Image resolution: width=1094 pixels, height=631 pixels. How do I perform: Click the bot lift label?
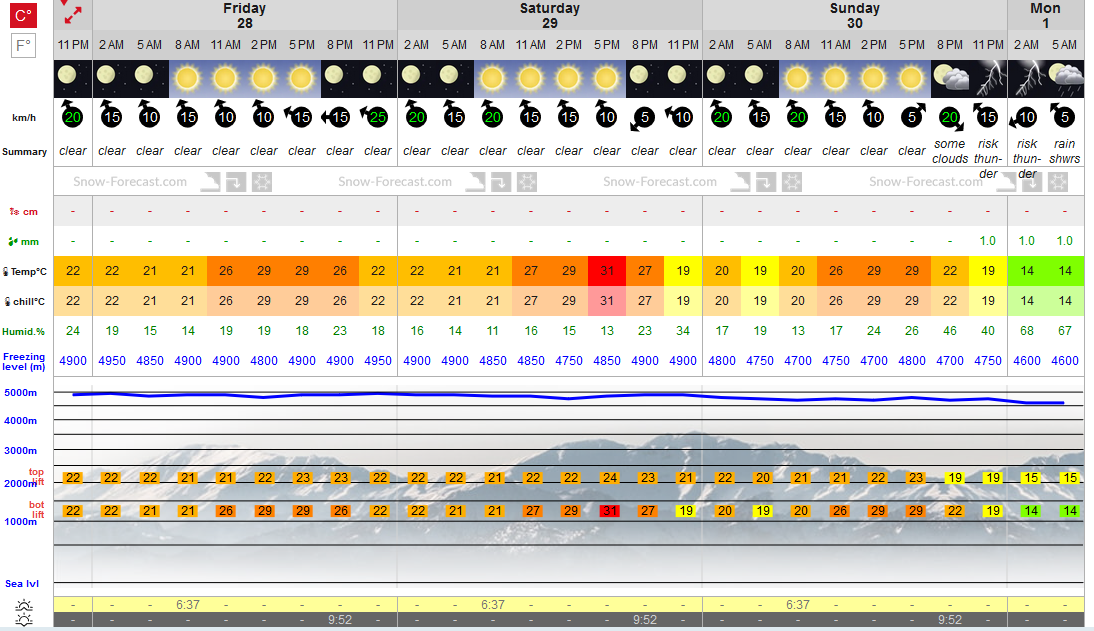36,510
